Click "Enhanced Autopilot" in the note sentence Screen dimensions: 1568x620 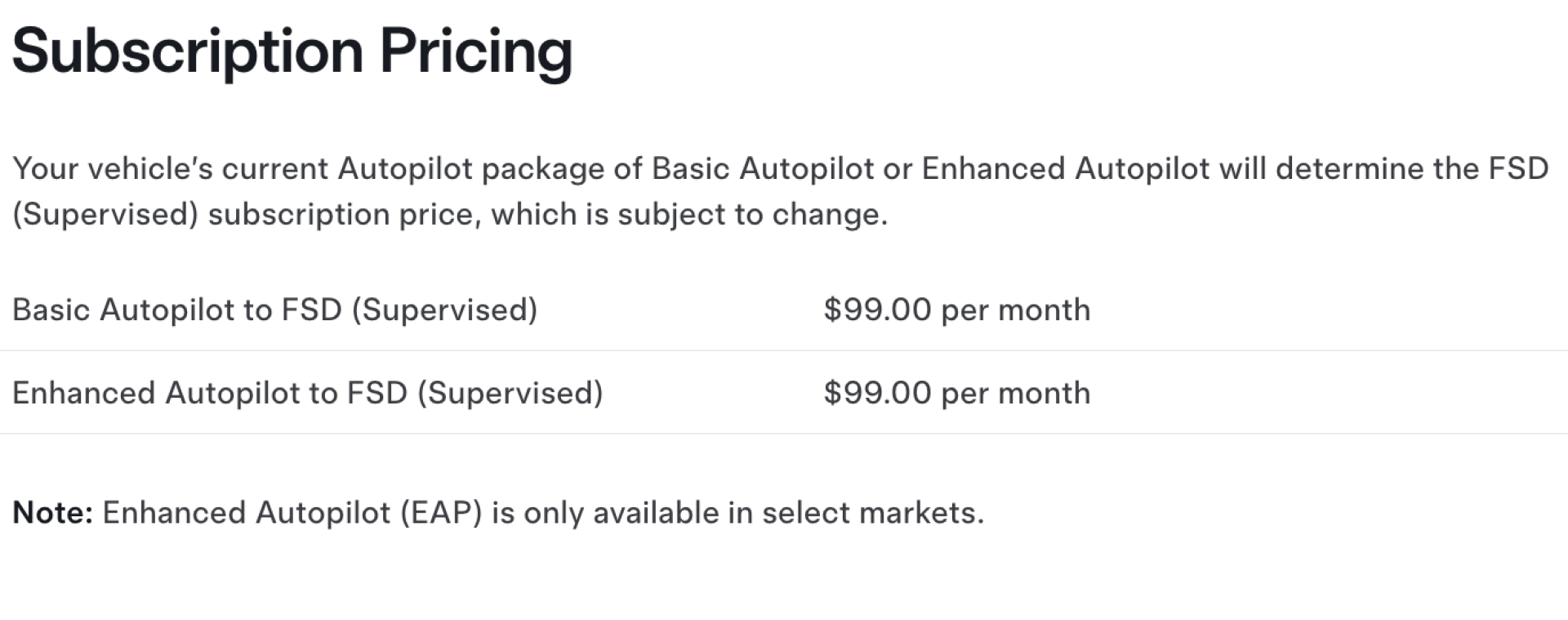(246, 513)
